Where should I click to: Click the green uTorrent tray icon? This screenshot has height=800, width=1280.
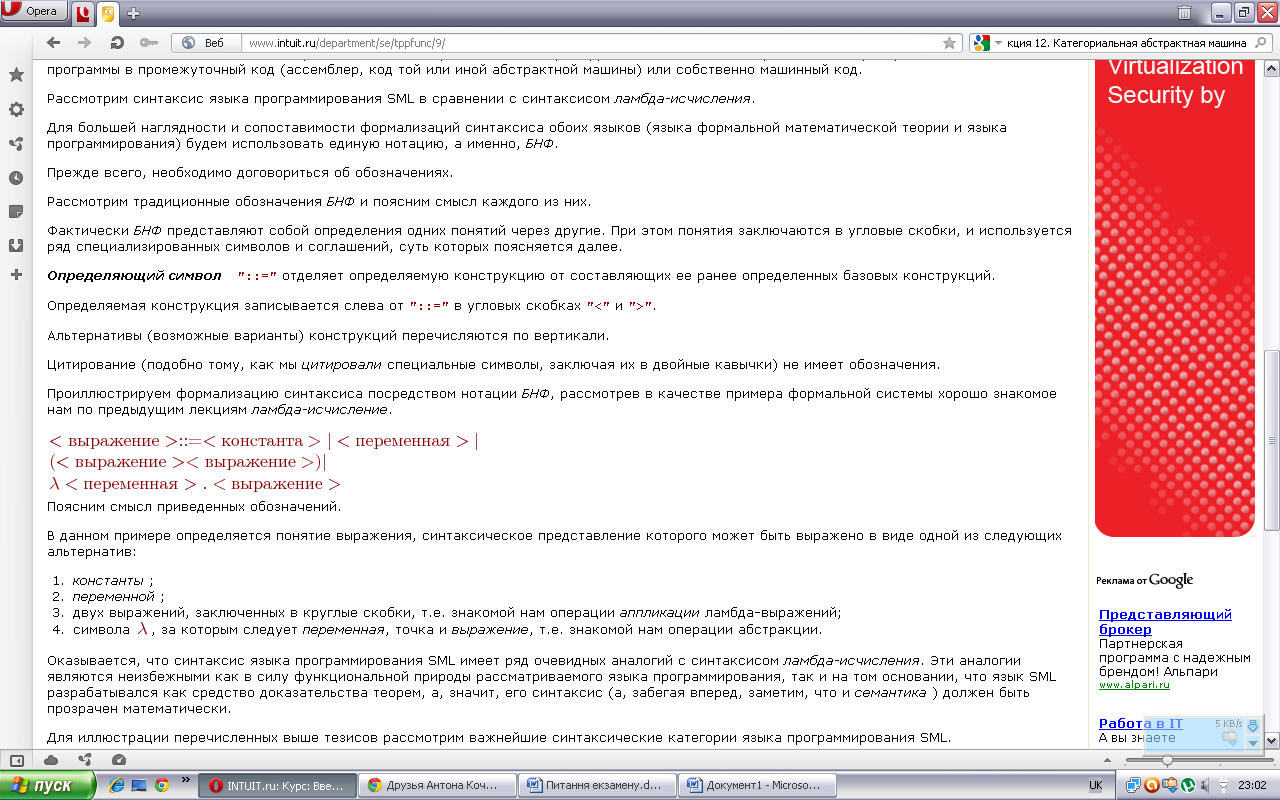[x=1188, y=785]
